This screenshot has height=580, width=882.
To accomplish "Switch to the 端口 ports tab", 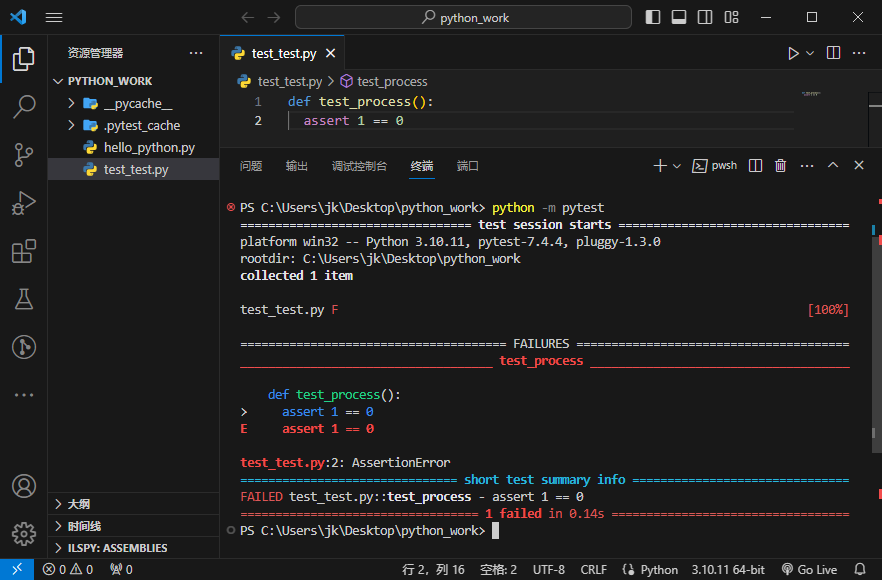I will click(467, 166).
